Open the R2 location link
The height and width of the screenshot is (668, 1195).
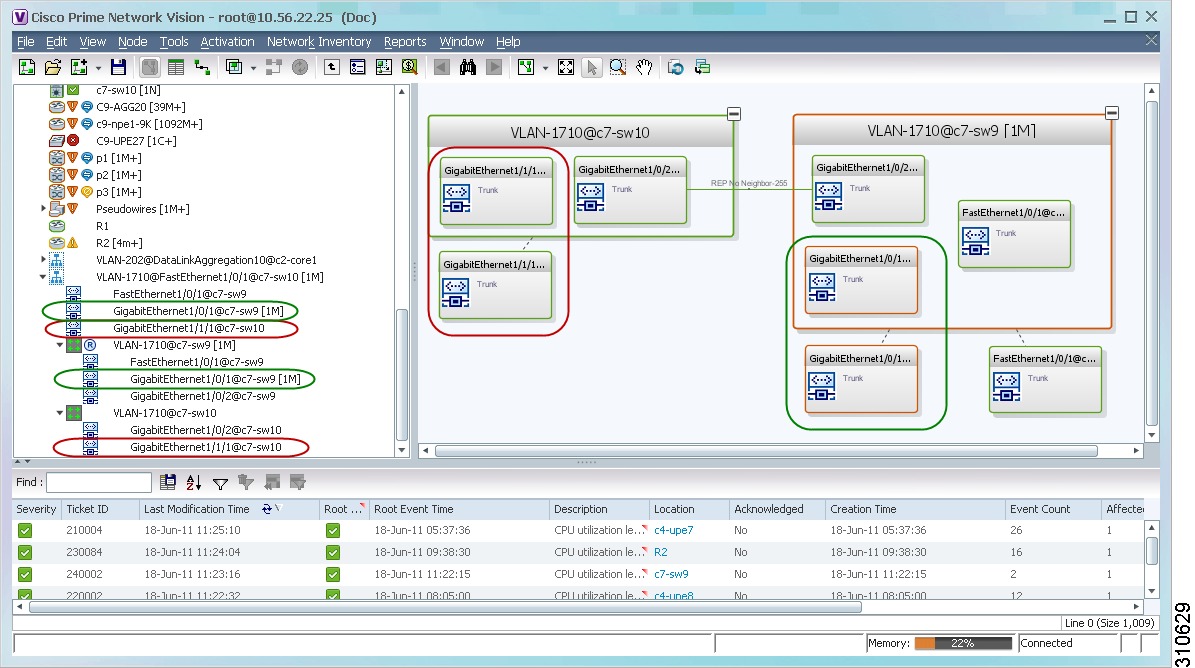[x=661, y=552]
